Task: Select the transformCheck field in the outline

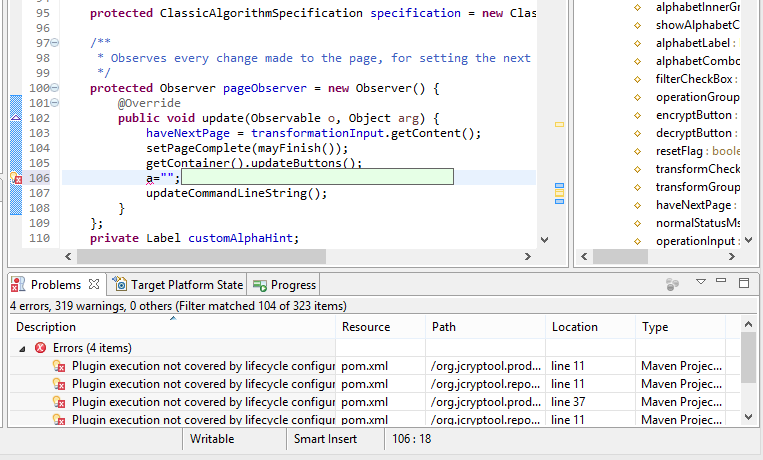Action: pyautogui.click(x=697, y=169)
